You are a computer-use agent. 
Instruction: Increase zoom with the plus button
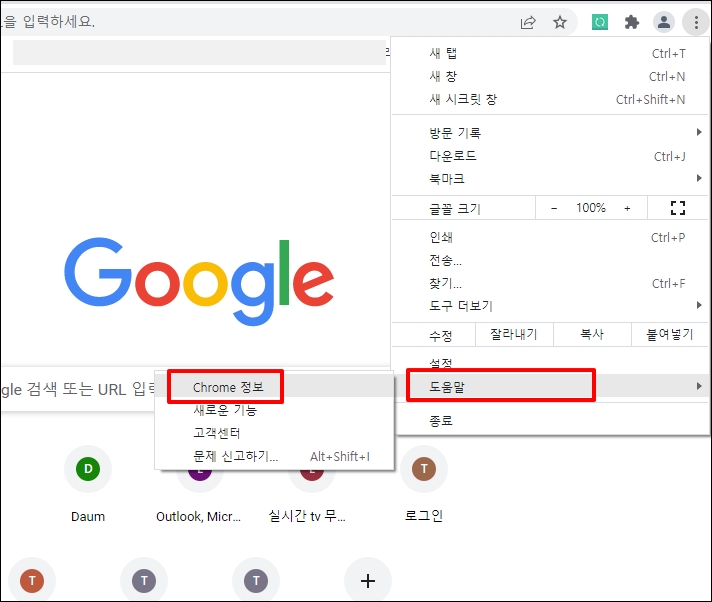tap(627, 208)
